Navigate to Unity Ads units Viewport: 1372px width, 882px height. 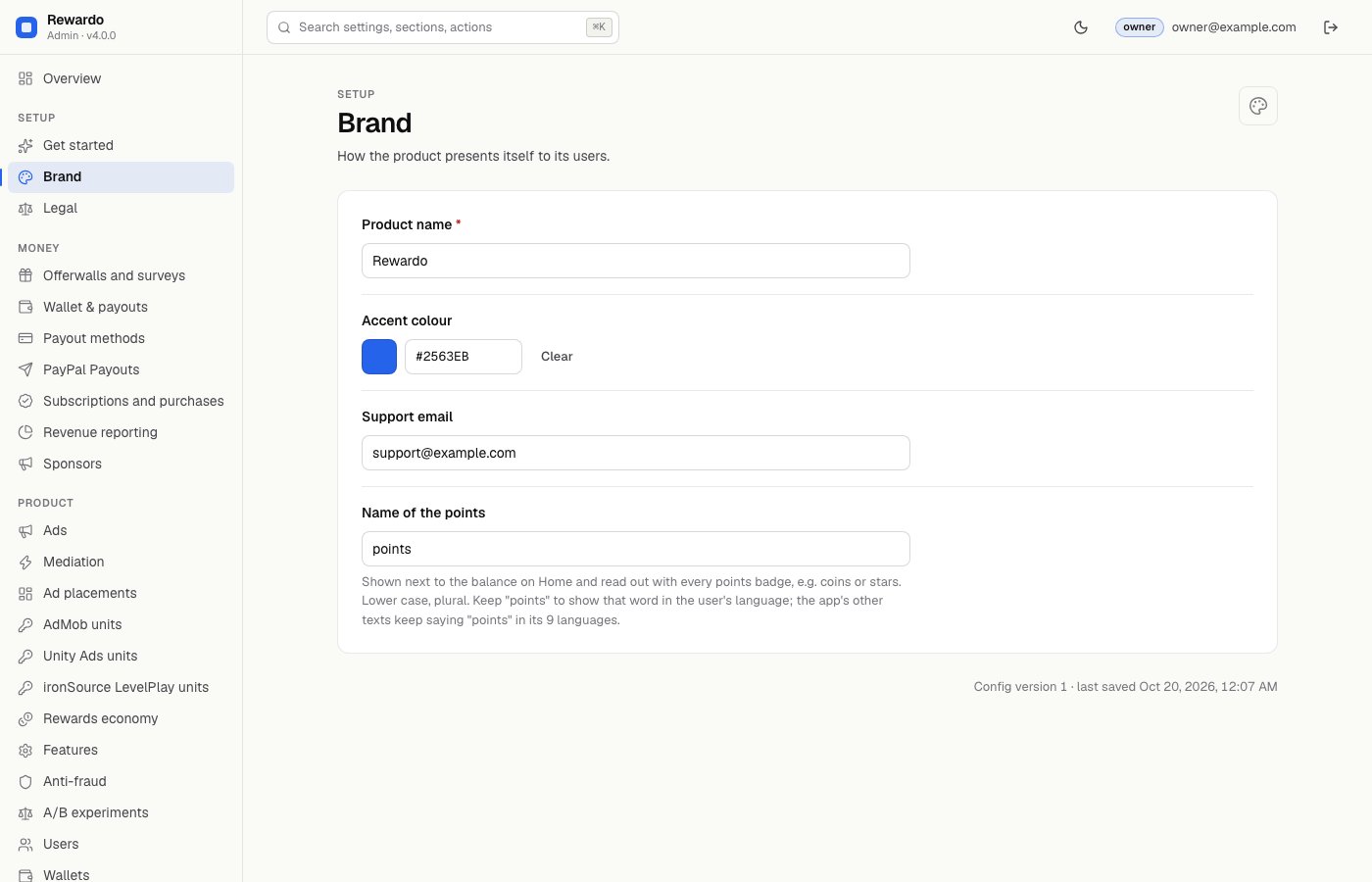pos(122,656)
